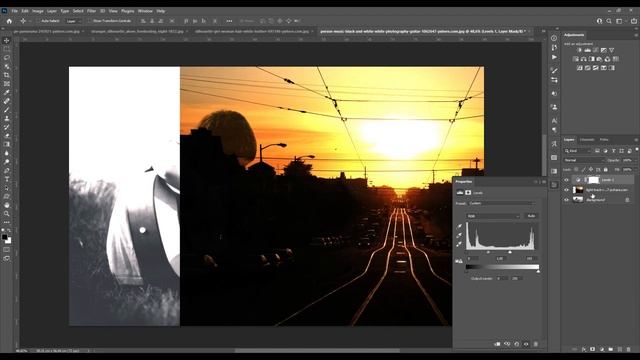Sample white point eyedropper in Levels
The height and width of the screenshot is (360, 640).
(x=459, y=244)
